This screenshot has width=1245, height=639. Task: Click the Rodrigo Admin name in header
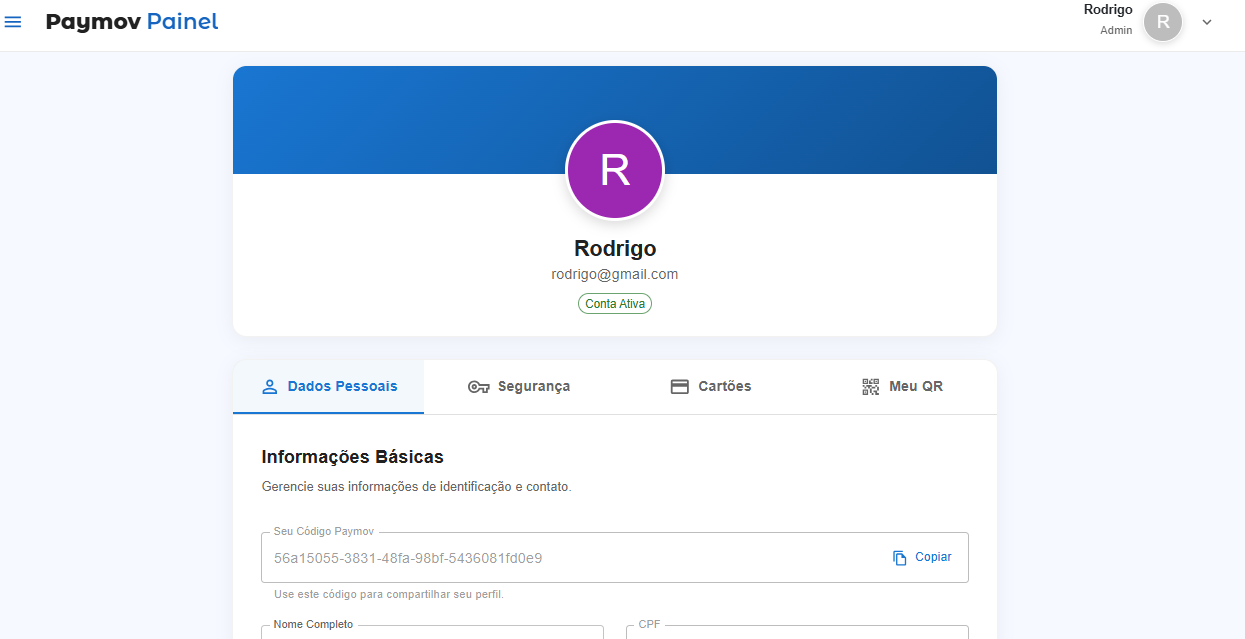[1108, 19]
